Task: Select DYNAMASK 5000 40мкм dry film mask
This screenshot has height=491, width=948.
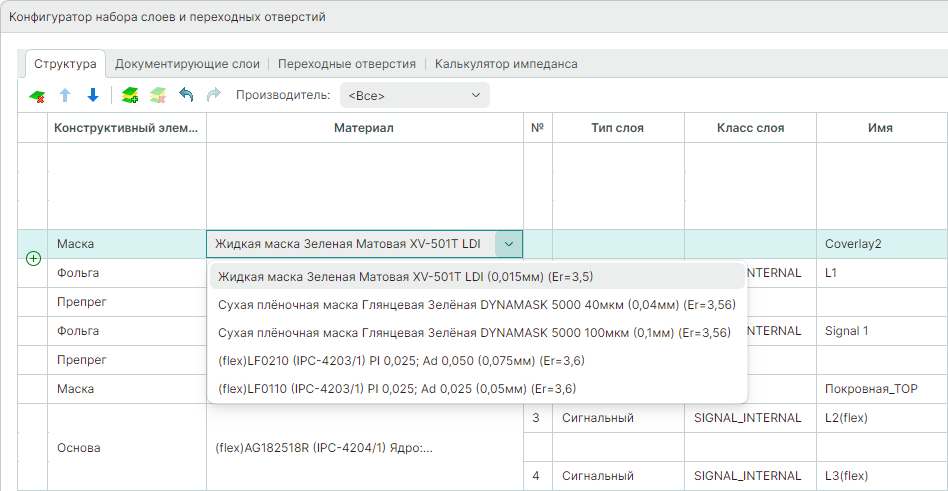Action: click(x=476, y=304)
